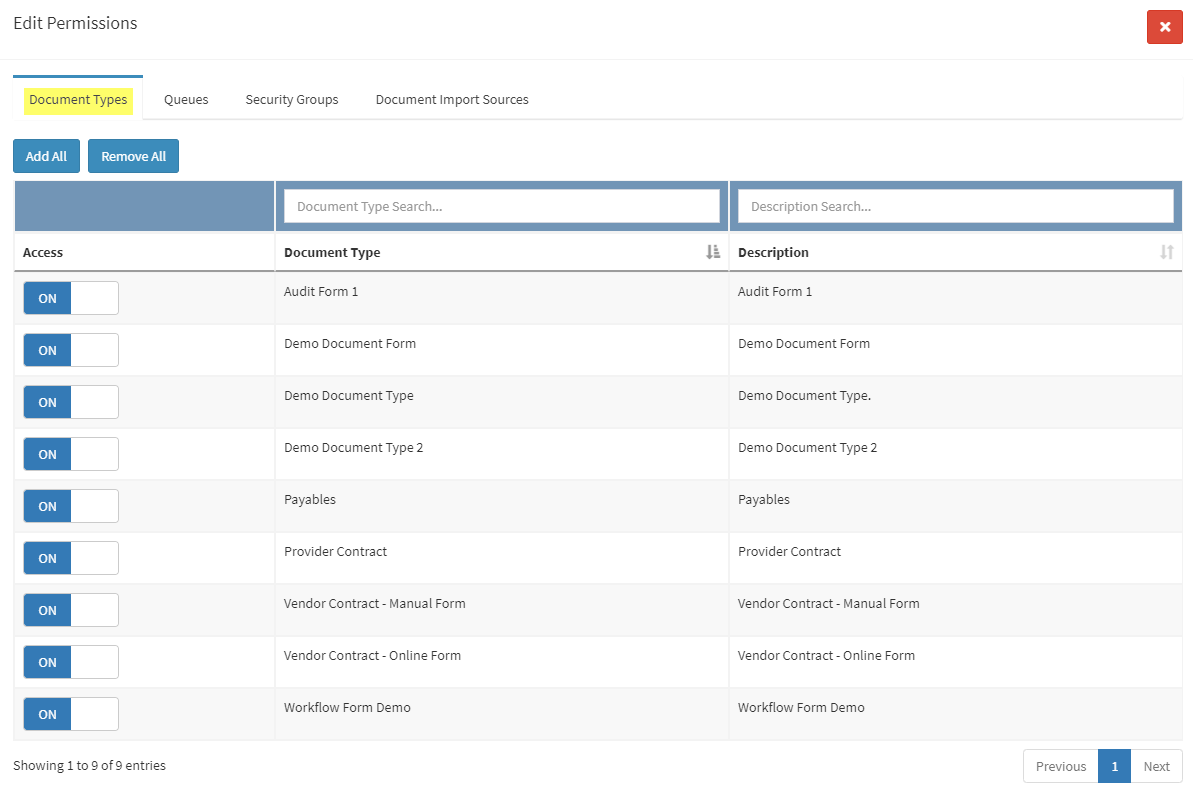Focus the Document Type Search field
The width and height of the screenshot is (1193, 791).
[501, 206]
